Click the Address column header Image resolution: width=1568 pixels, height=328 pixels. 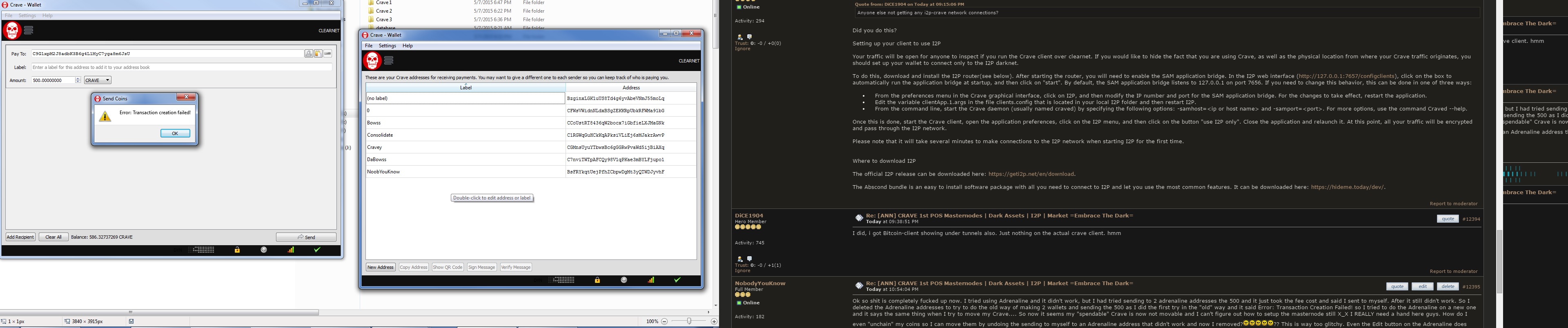click(631, 88)
